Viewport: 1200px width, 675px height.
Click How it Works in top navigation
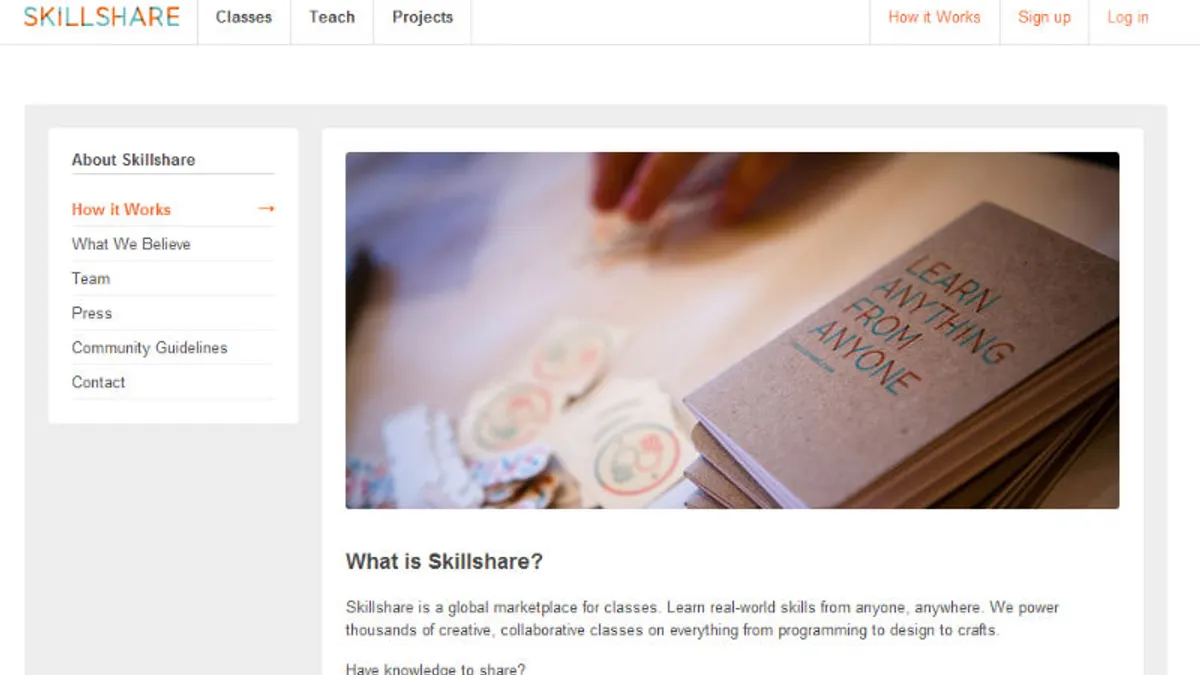click(934, 17)
